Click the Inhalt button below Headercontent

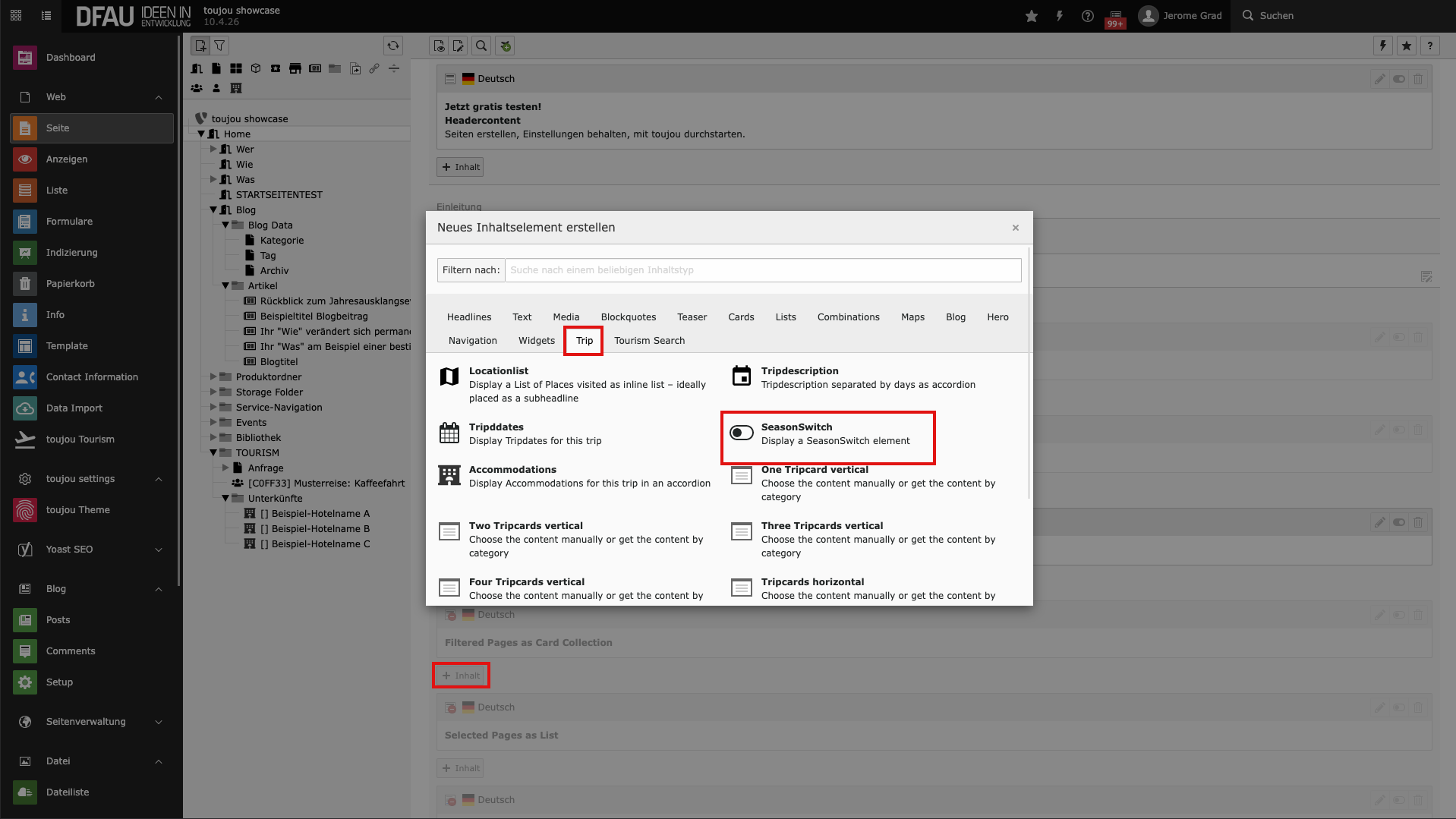(460, 167)
